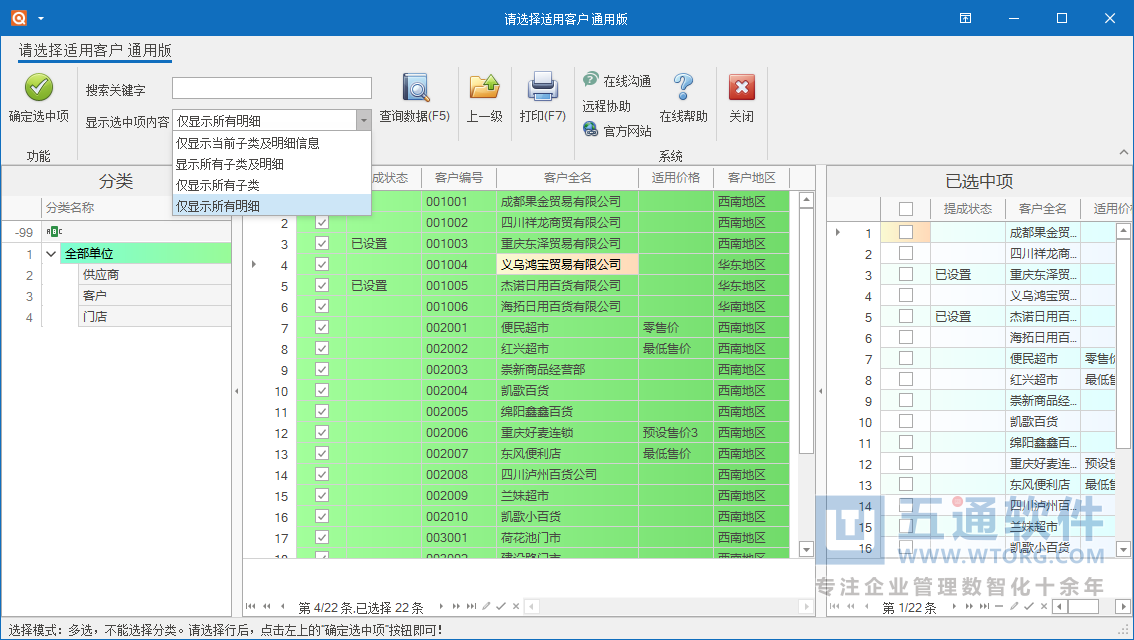Click the 远程协助 link
The height and width of the screenshot is (640, 1134).
point(607,106)
